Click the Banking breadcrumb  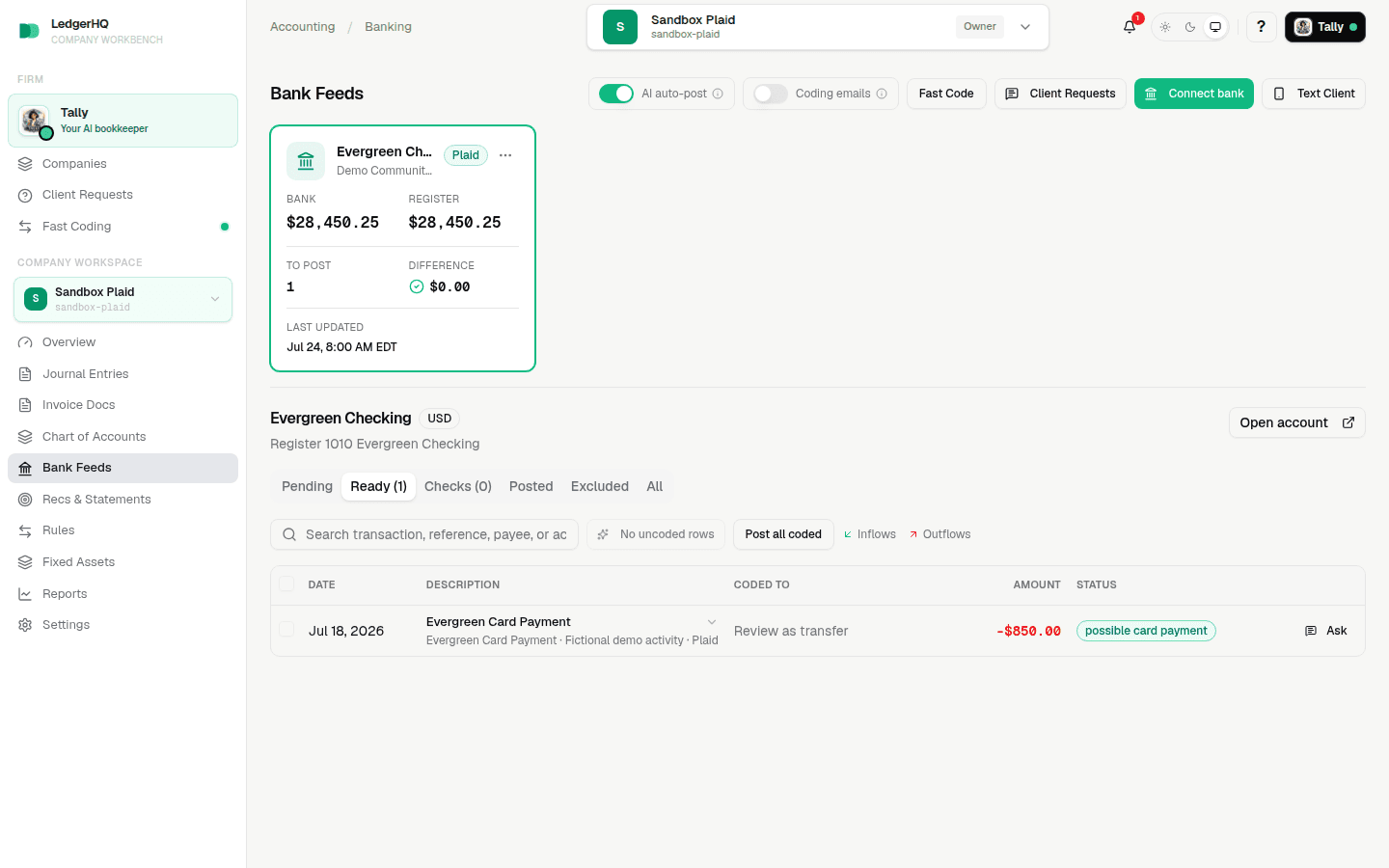[388, 27]
